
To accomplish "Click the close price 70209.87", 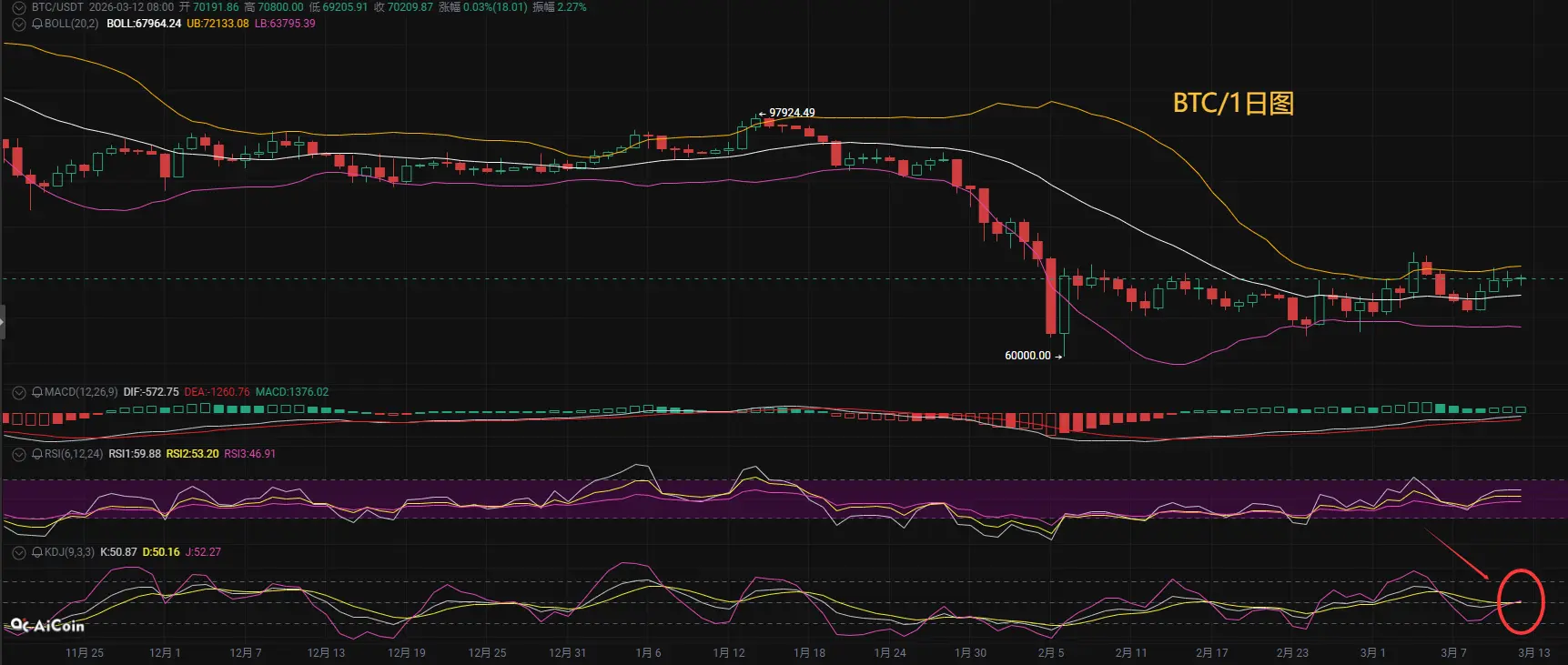I will (x=410, y=7).
